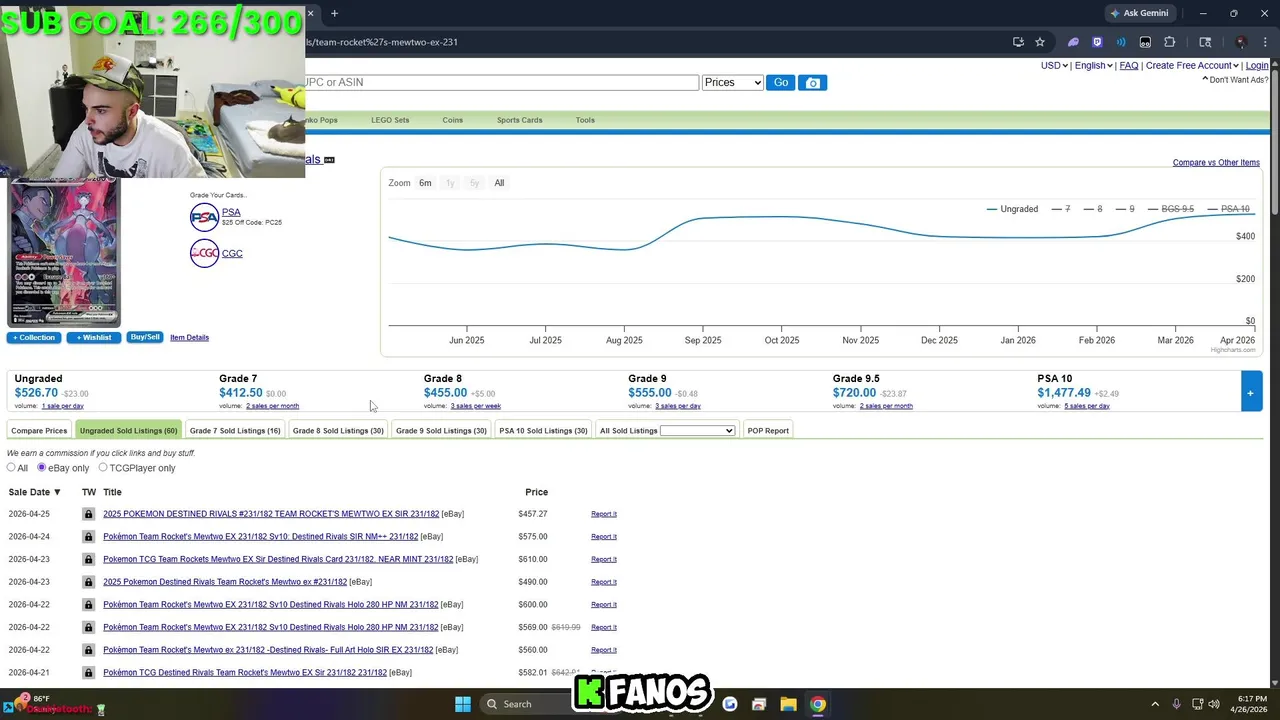Click the install app icon in address bar
1280x720 pixels.
click(x=1018, y=42)
